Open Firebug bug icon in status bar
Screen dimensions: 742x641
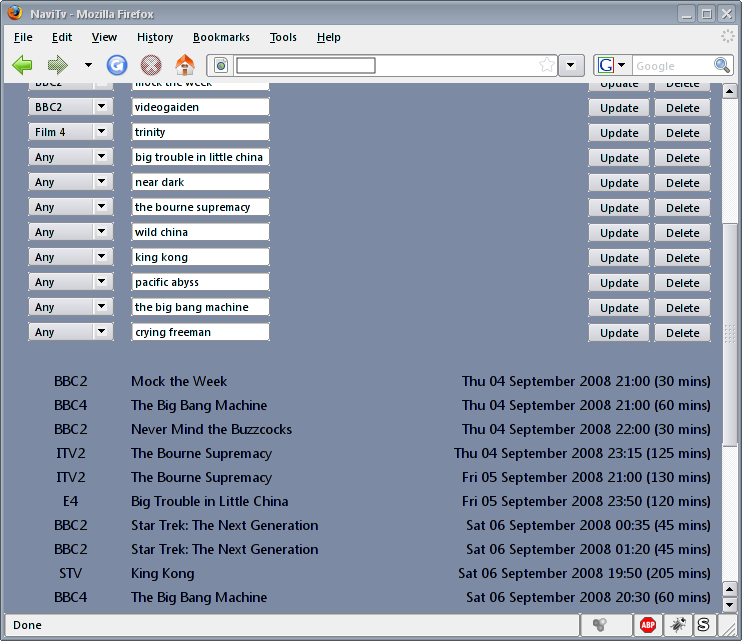click(676, 625)
